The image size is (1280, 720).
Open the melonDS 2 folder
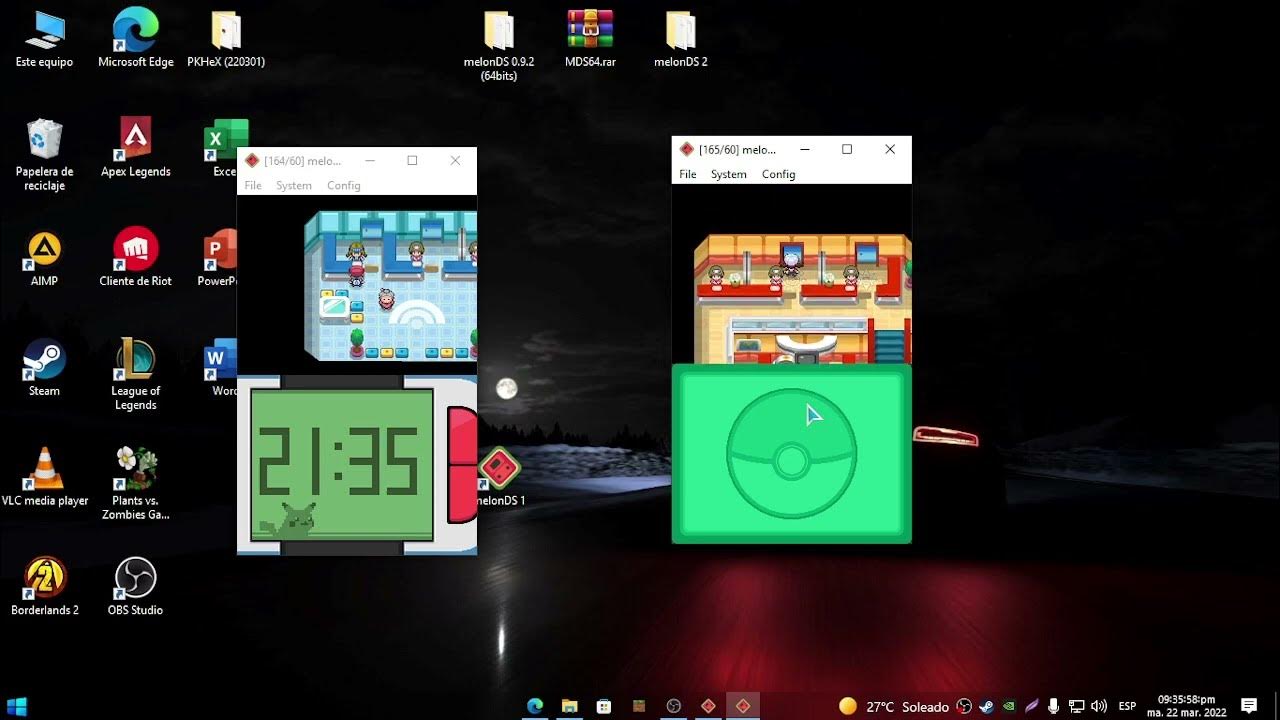click(x=681, y=40)
